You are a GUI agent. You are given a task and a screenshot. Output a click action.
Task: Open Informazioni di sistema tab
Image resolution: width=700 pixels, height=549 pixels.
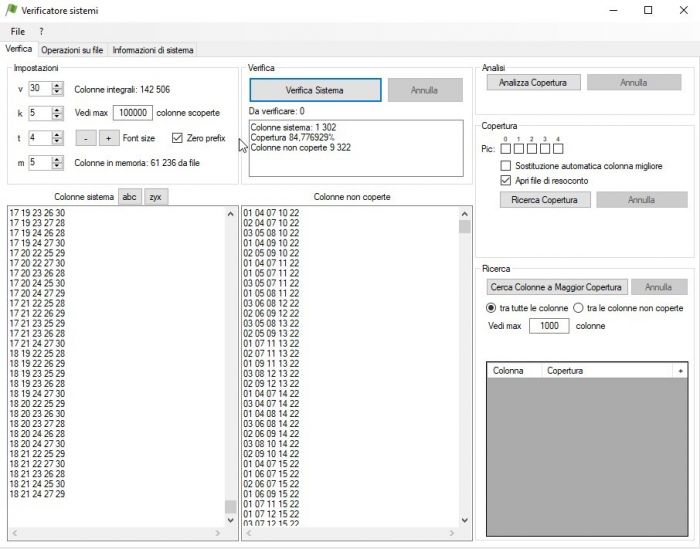tap(153, 50)
